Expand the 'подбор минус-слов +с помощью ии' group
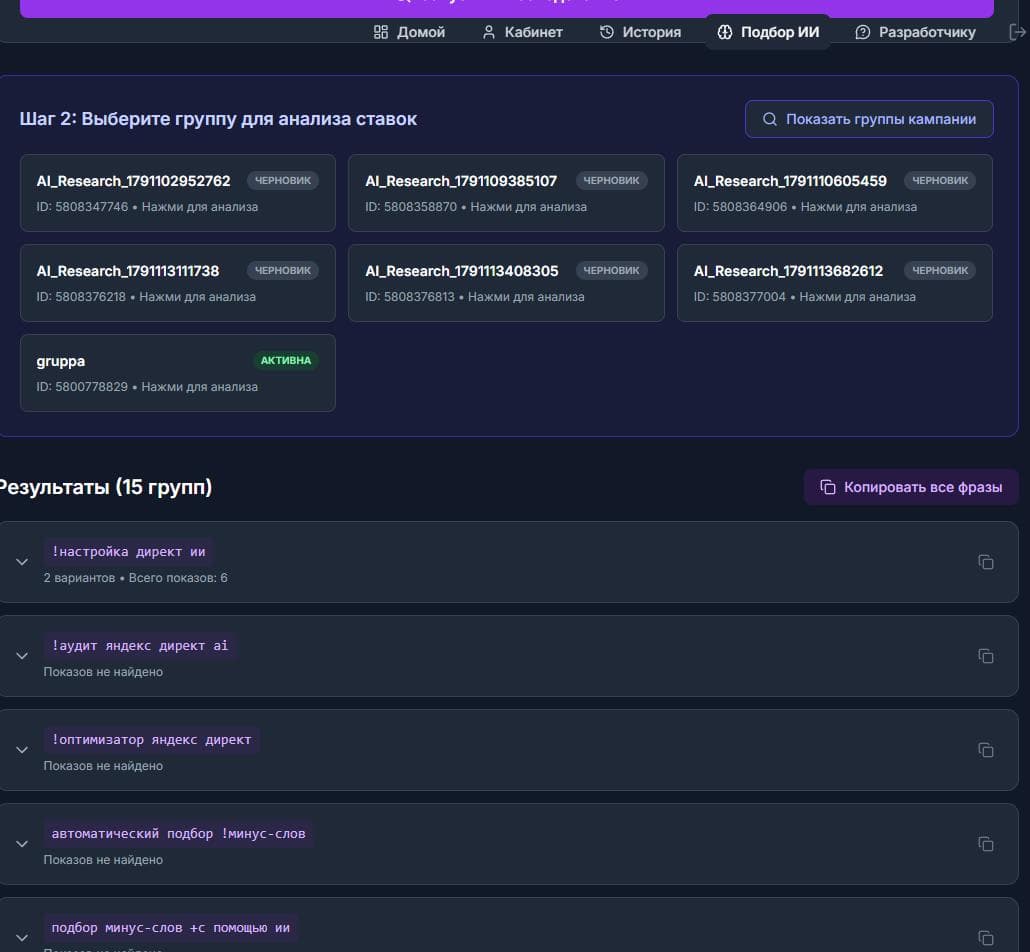This screenshot has height=952, width=1030. (22, 938)
